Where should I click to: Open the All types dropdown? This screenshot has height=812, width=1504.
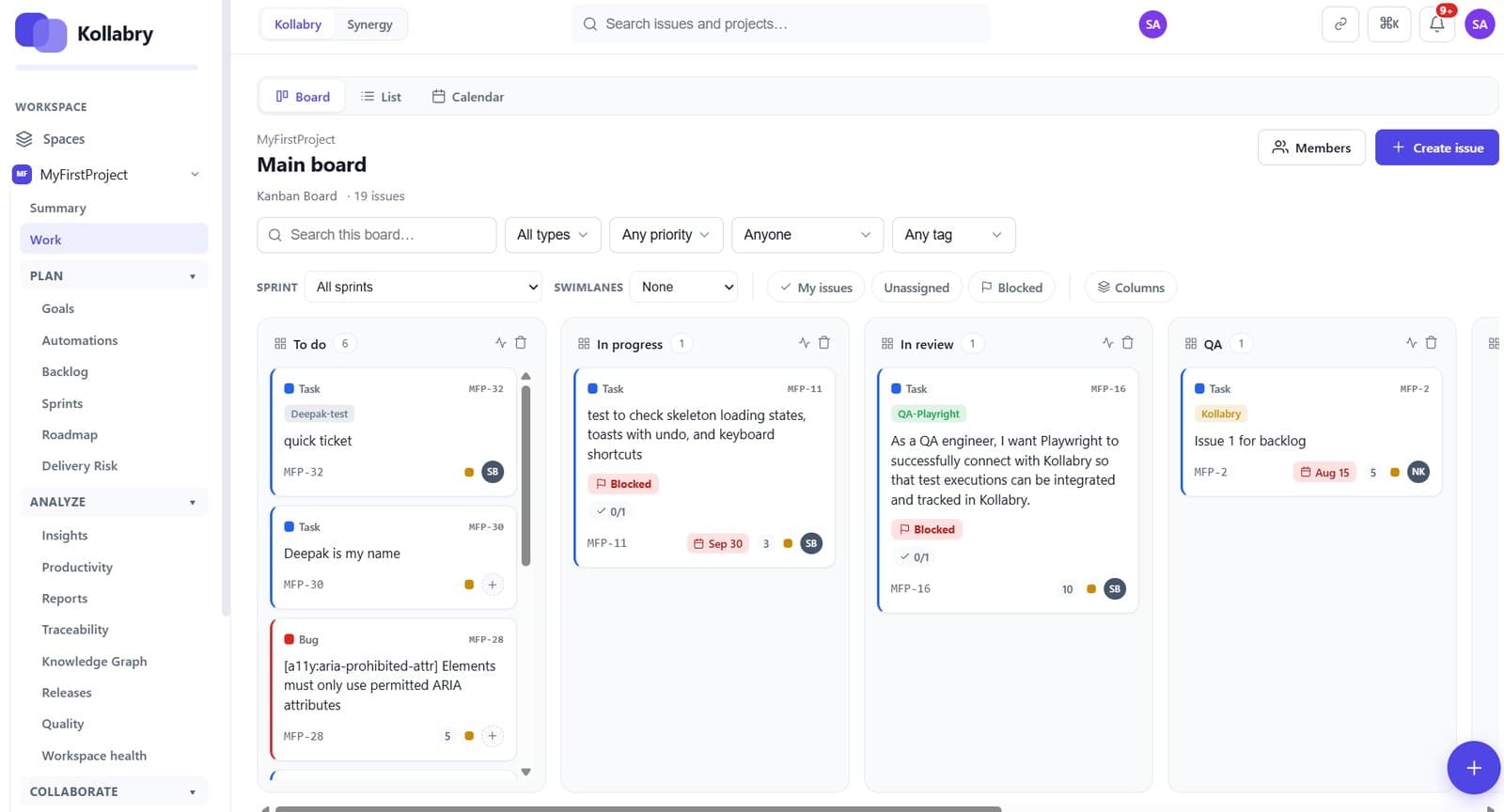point(553,235)
